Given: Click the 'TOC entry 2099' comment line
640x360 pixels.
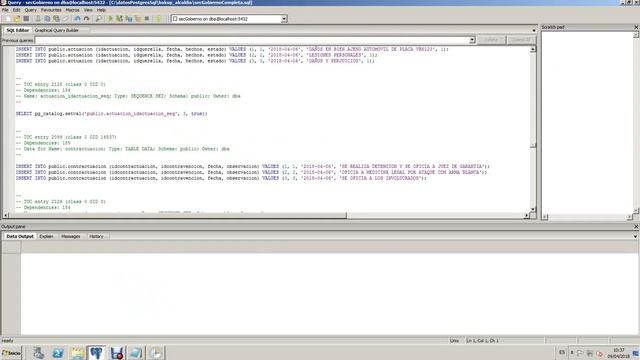Looking at the screenshot, I should click(x=66, y=137).
